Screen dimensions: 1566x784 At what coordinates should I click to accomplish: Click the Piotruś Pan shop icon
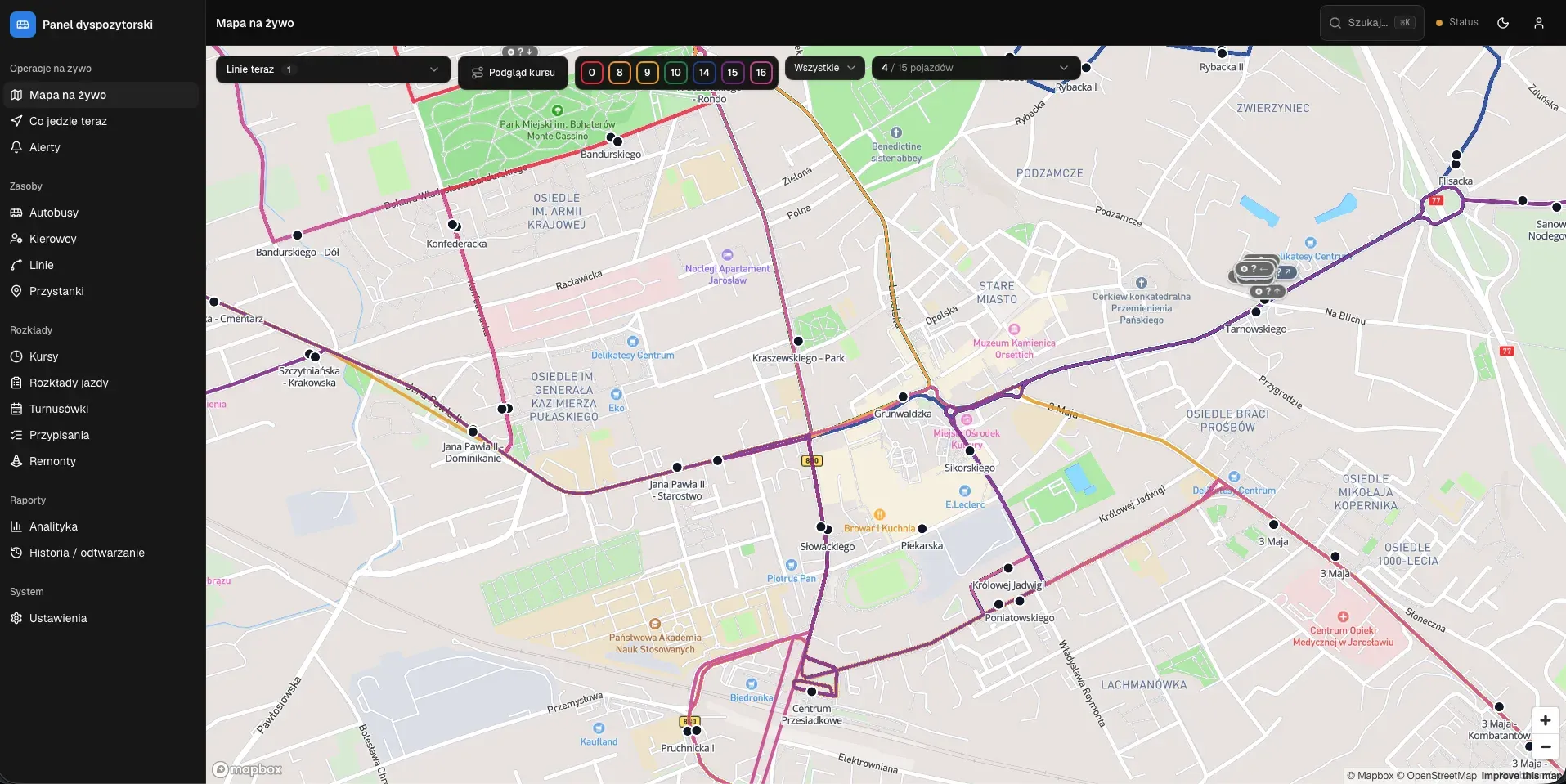click(x=791, y=565)
